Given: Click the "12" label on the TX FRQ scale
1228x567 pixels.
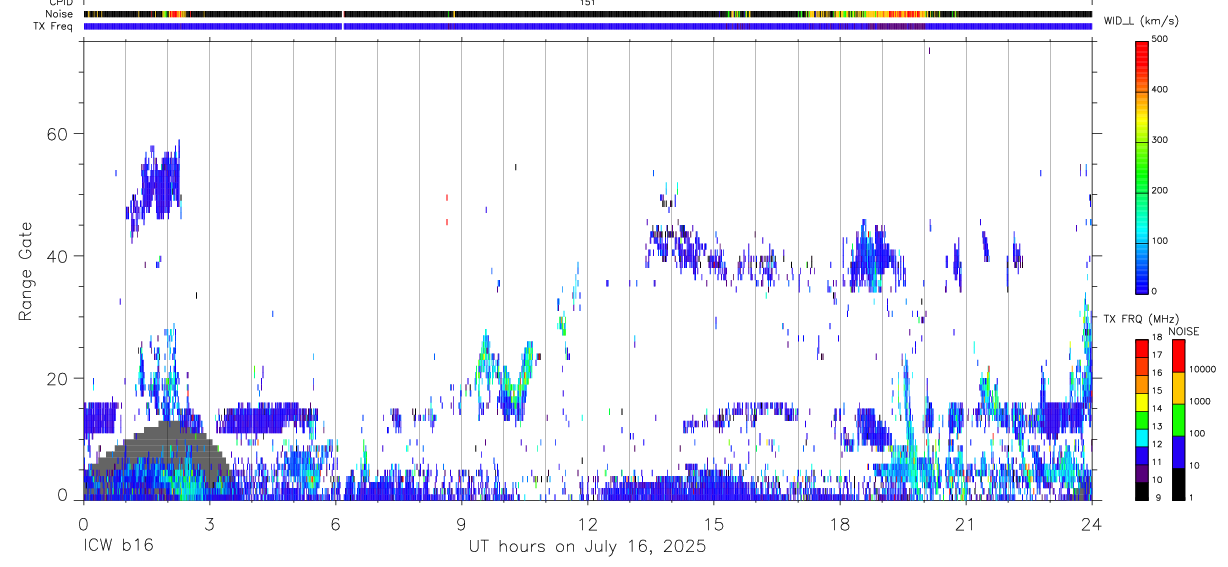Looking at the screenshot, I should click(x=1156, y=444).
